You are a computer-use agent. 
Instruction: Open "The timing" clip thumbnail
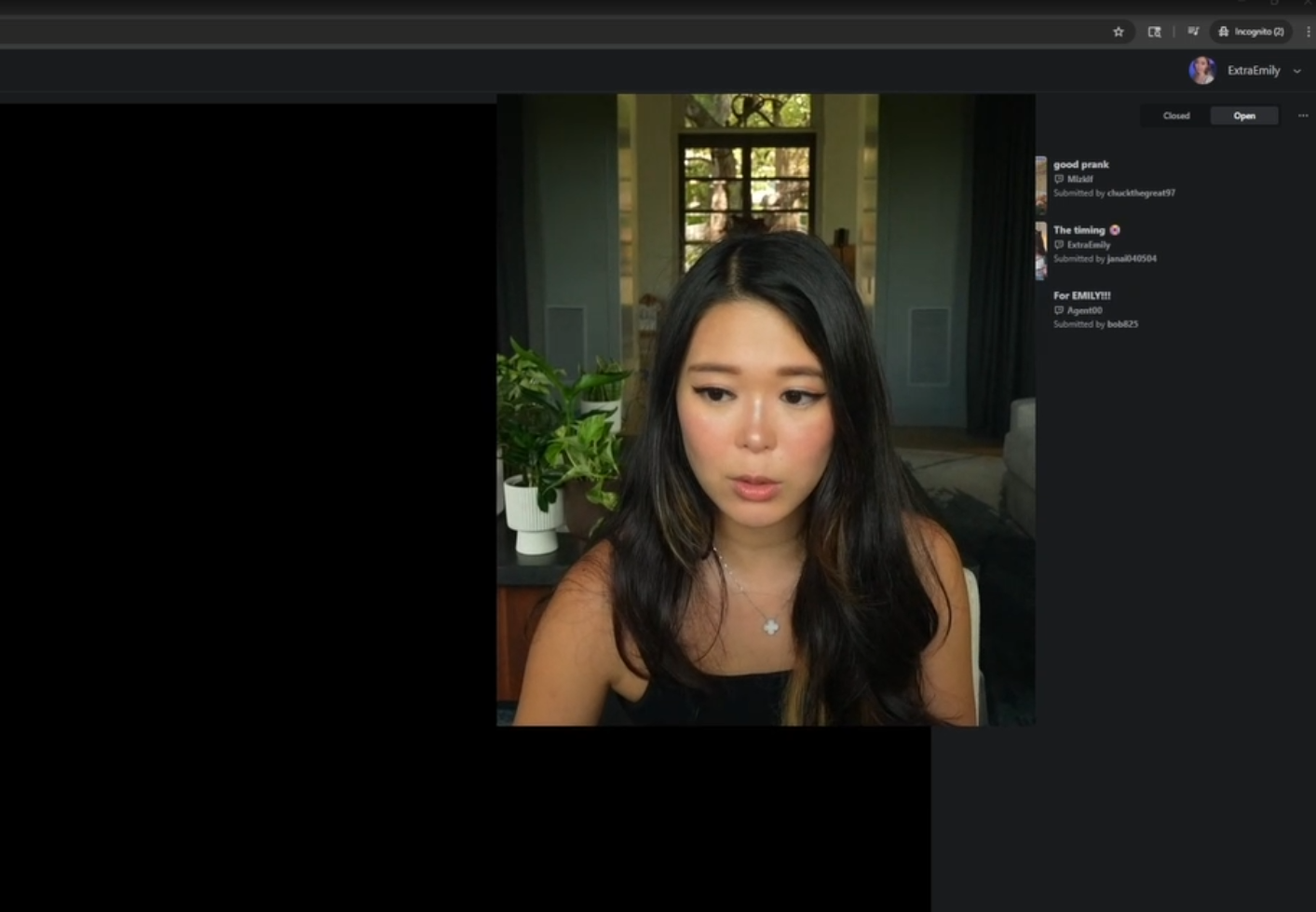(x=1041, y=251)
